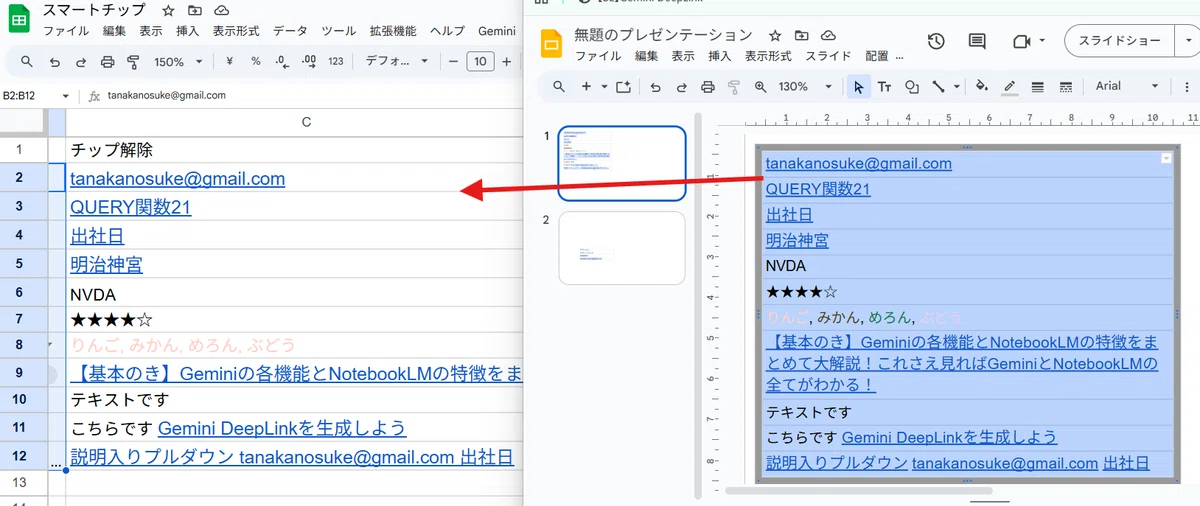Undo in the Sheets toolbar
The image size is (1200, 506).
[x=54, y=62]
